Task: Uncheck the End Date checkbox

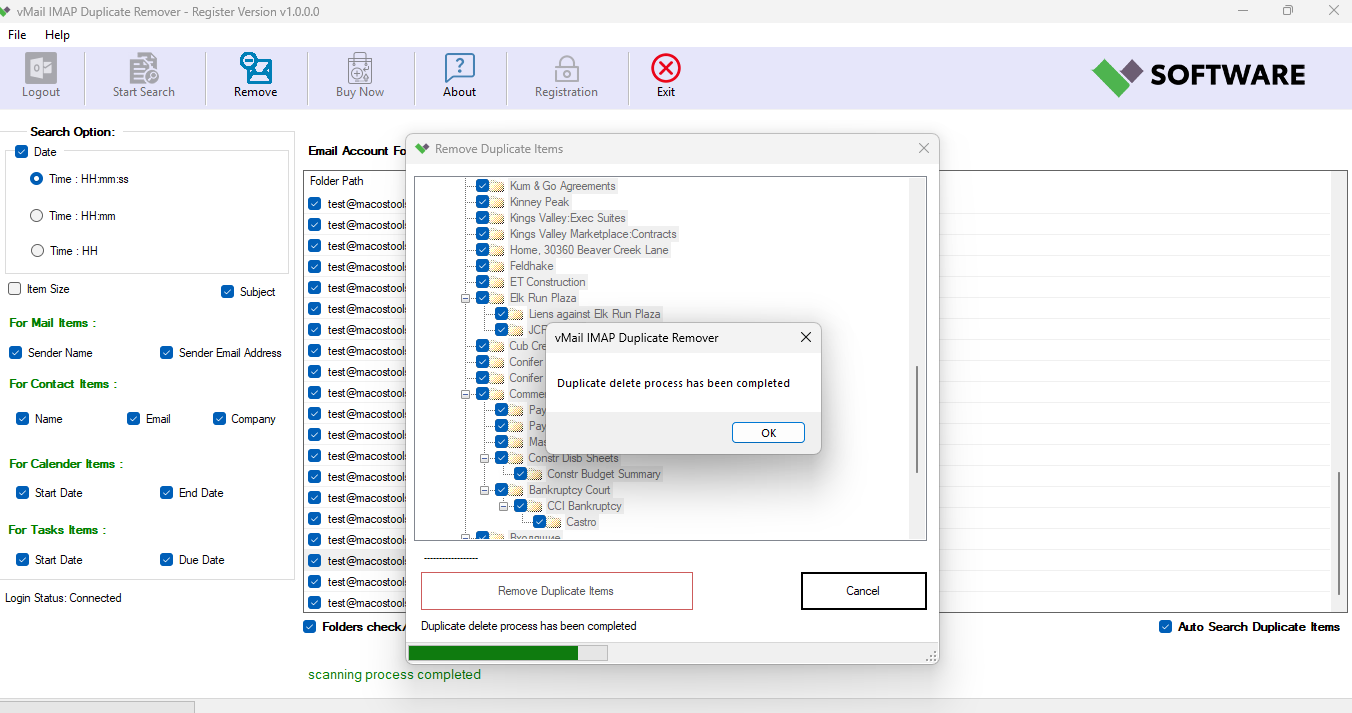Action: tap(166, 493)
